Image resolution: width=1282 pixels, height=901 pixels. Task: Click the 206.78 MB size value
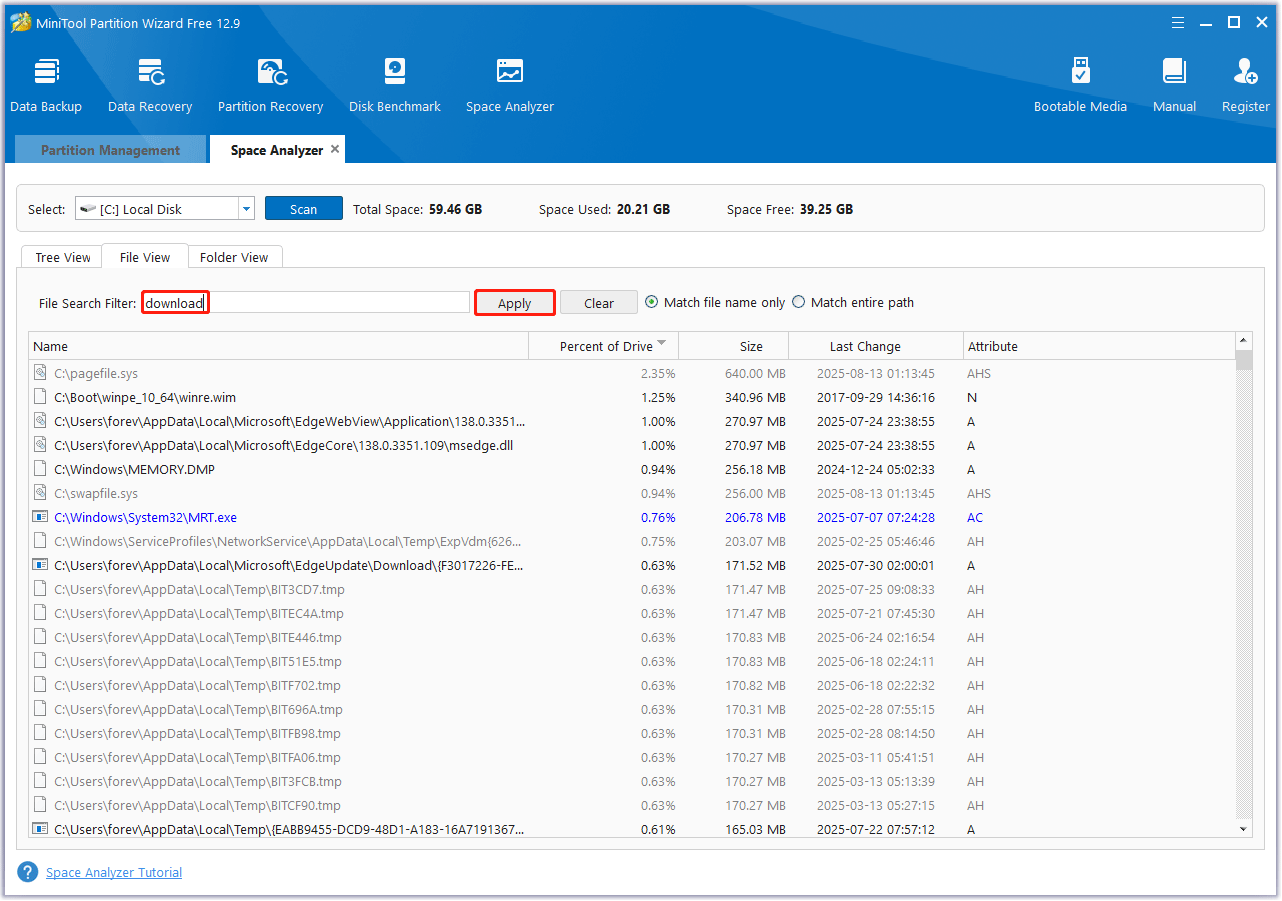(x=755, y=517)
